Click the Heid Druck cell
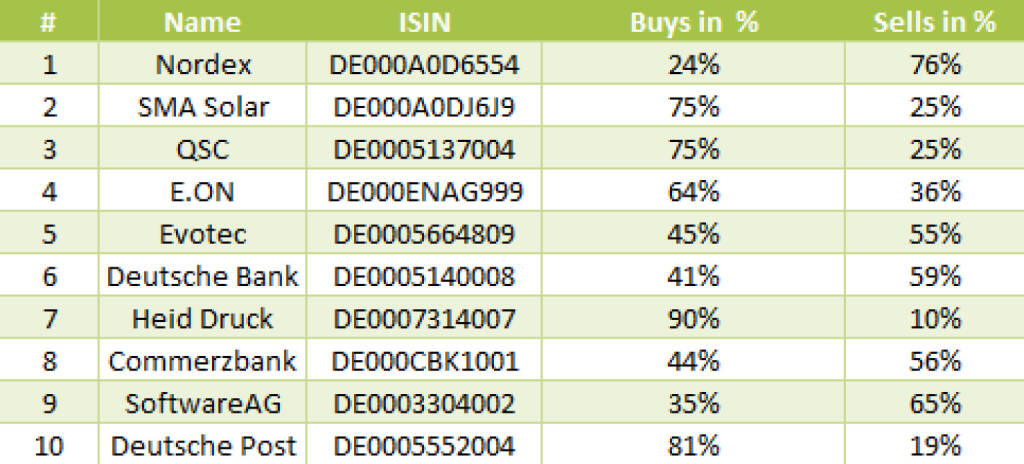The height and width of the screenshot is (464, 1024). pyautogui.click(x=203, y=319)
